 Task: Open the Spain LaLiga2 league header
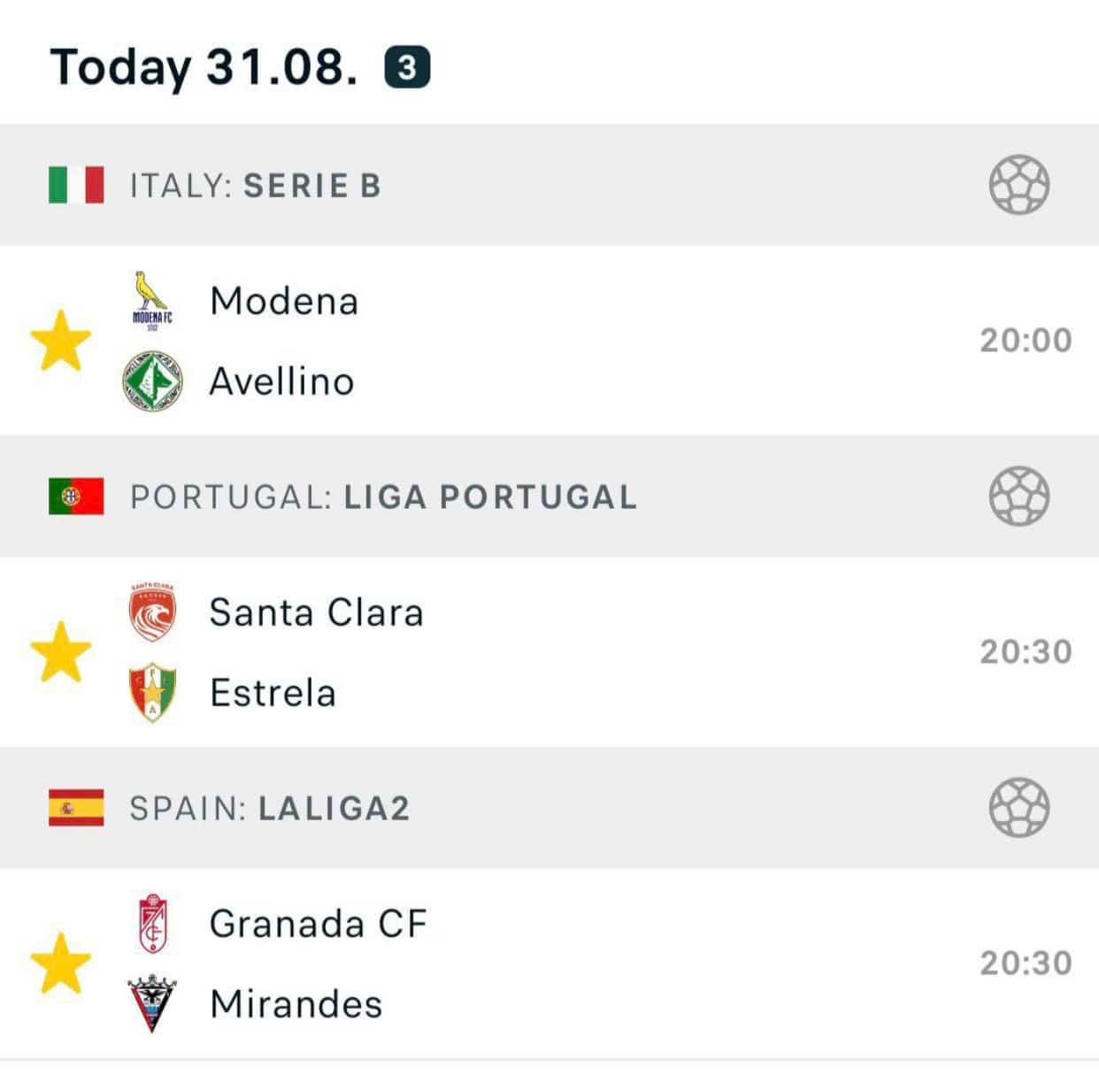(549, 808)
